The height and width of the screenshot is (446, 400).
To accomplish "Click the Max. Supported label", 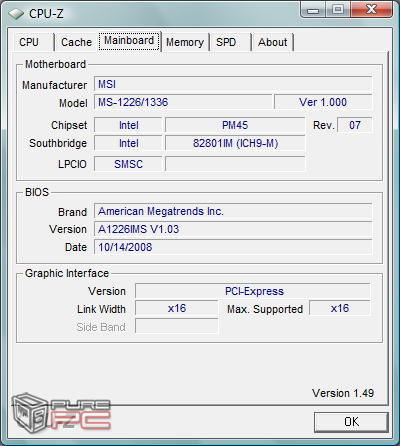I will pos(265,309).
